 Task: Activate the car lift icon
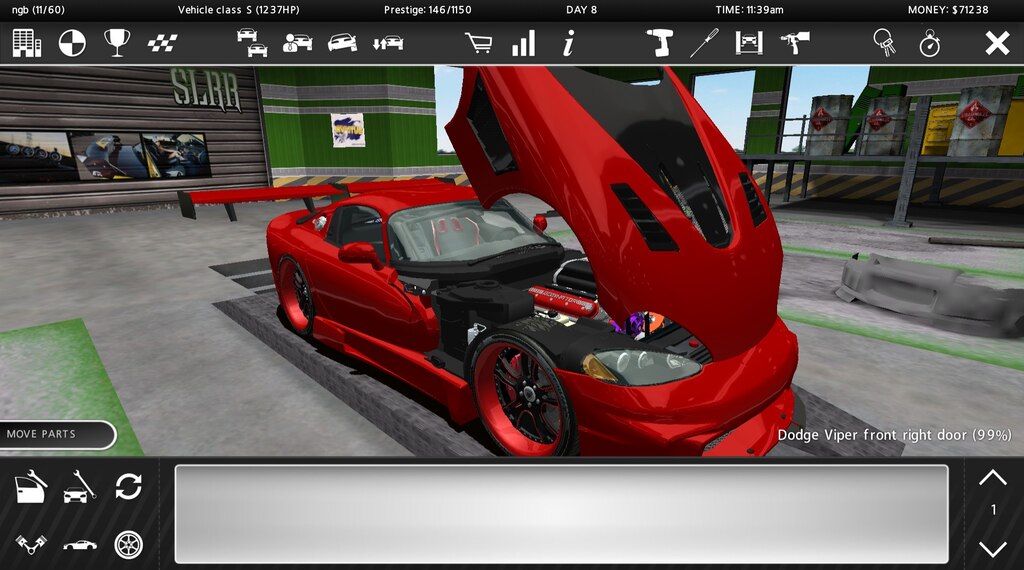click(749, 43)
